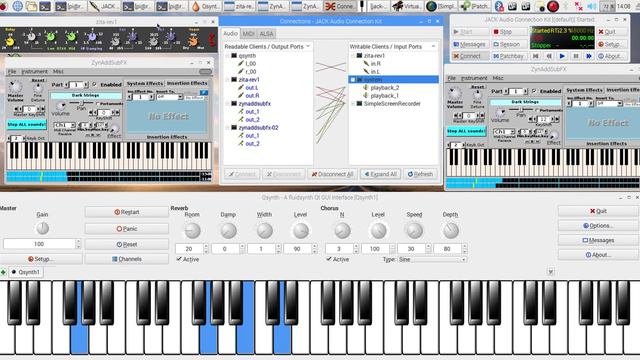Click the play transport button in QjackCtl
Viewport: 640px width, 360px height.
(562, 56)
